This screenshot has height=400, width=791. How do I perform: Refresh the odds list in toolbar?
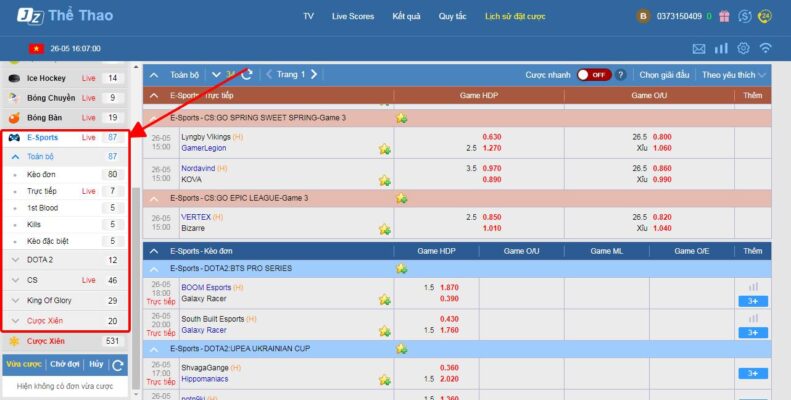tap(247, 75)
